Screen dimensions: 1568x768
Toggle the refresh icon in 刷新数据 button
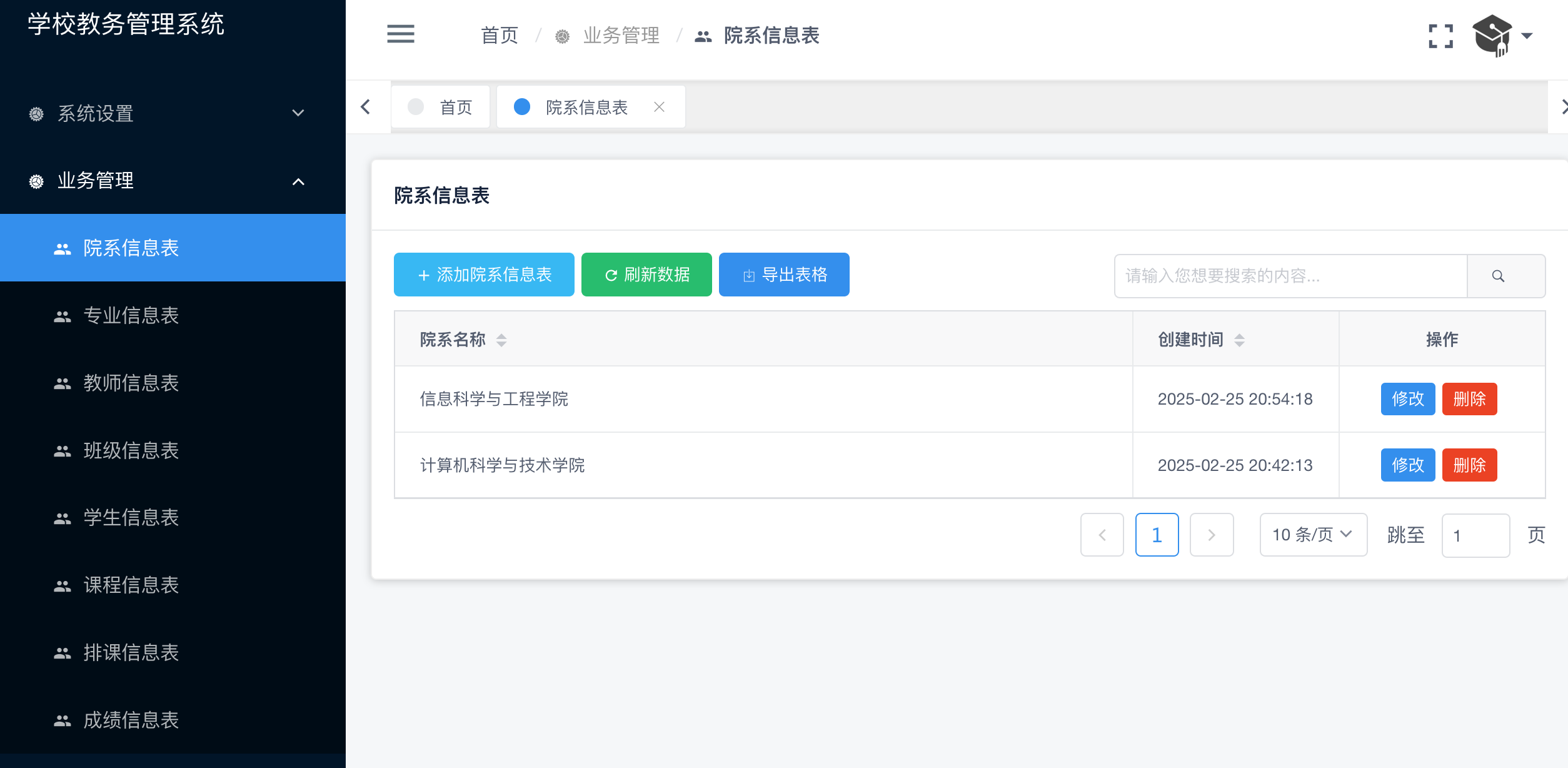[x=611, y=275]
